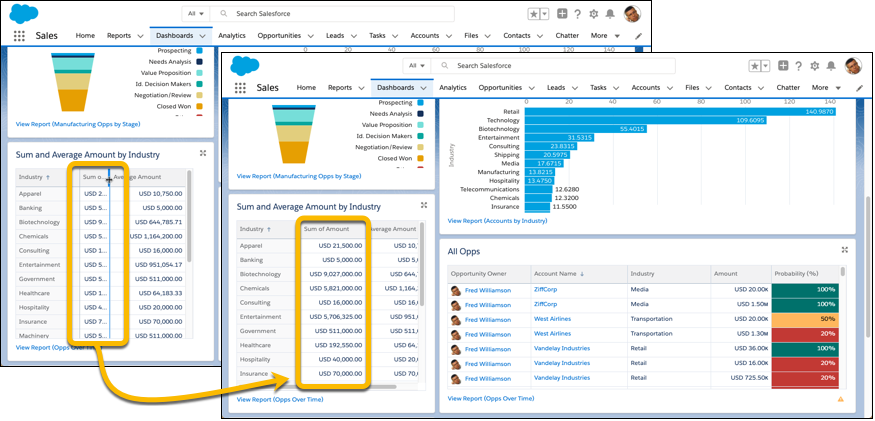875x421 pixels.
Task: Open global actions plus icon in front window
Action: click(783, 66)
